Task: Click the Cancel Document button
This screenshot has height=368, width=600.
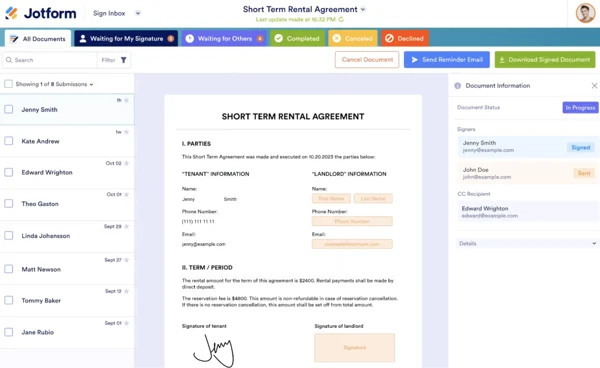Action: [367, 60]
